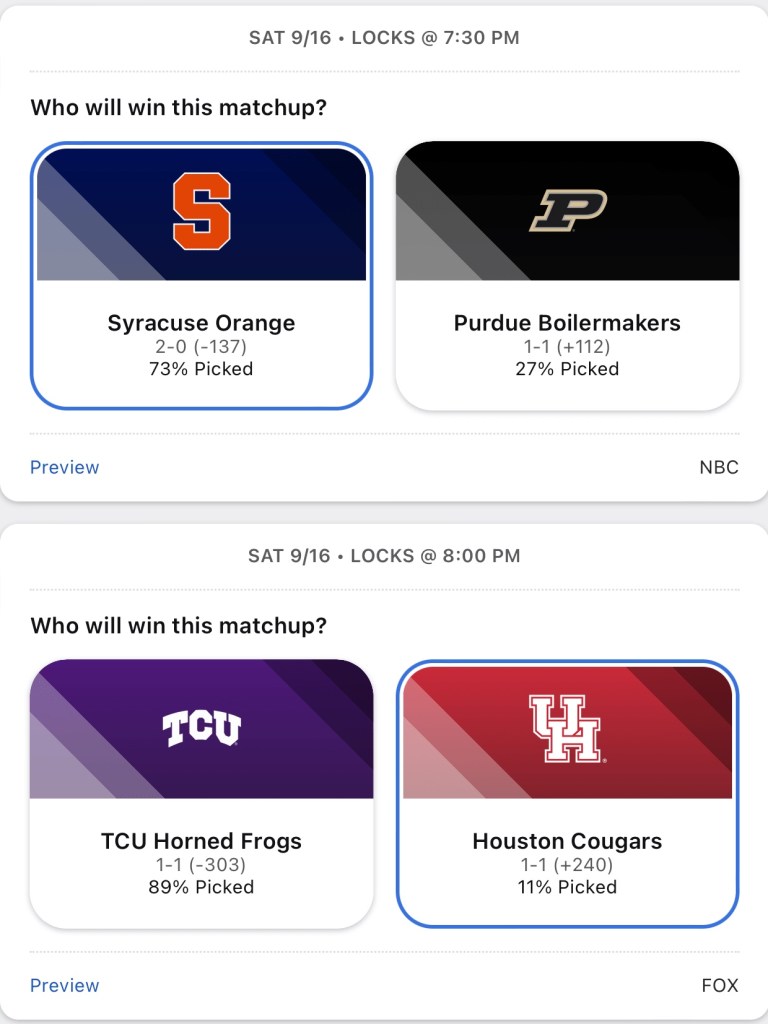Click Purdue's 1-1 (+112) odds line
This screenshot has width=768, height=1024.
[567, 347]
